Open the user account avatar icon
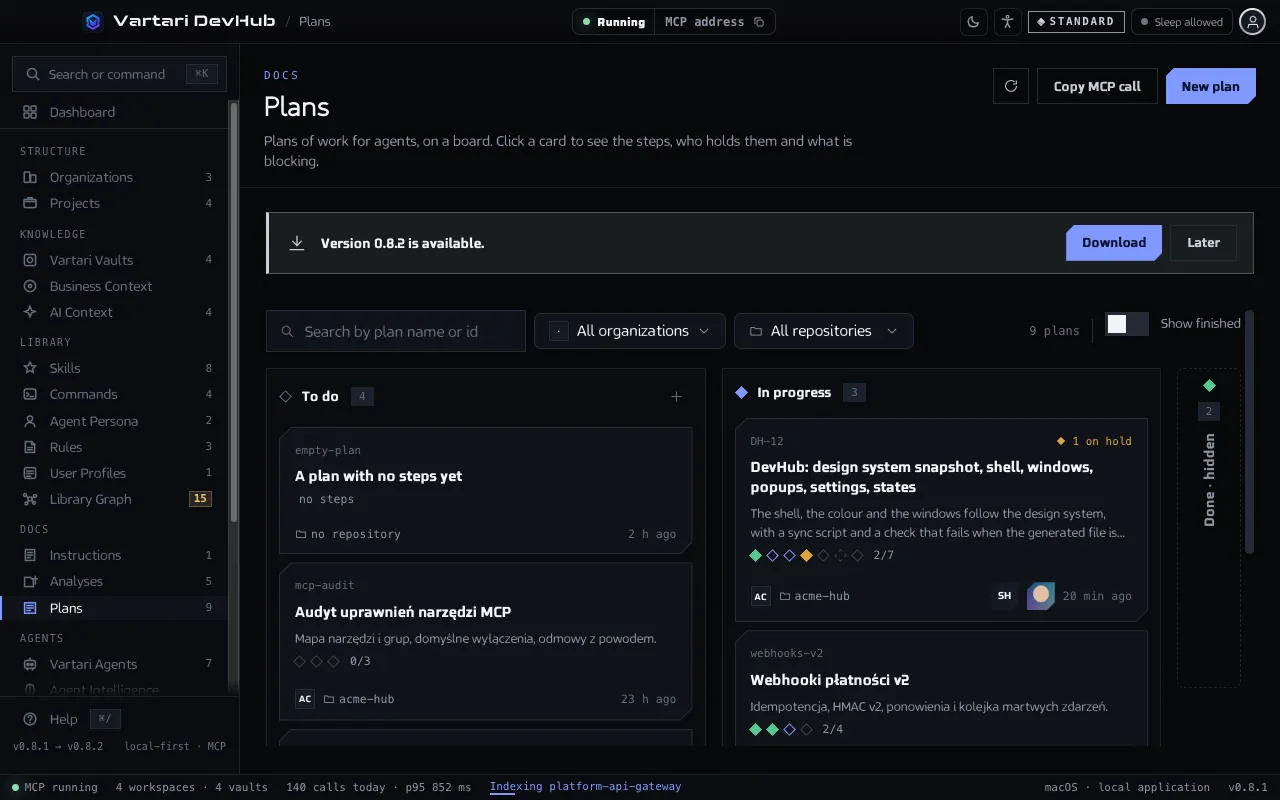Screen dimensions: 1280x800 pos(1252,22)
